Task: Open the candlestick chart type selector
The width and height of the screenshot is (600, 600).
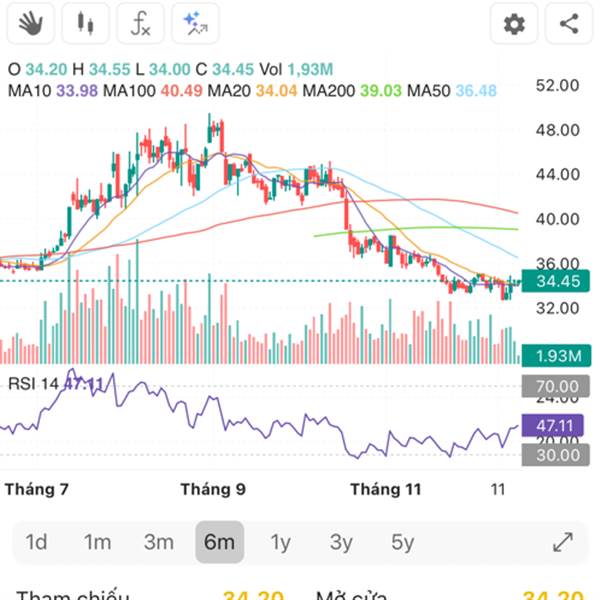Action: pos(86,23)
